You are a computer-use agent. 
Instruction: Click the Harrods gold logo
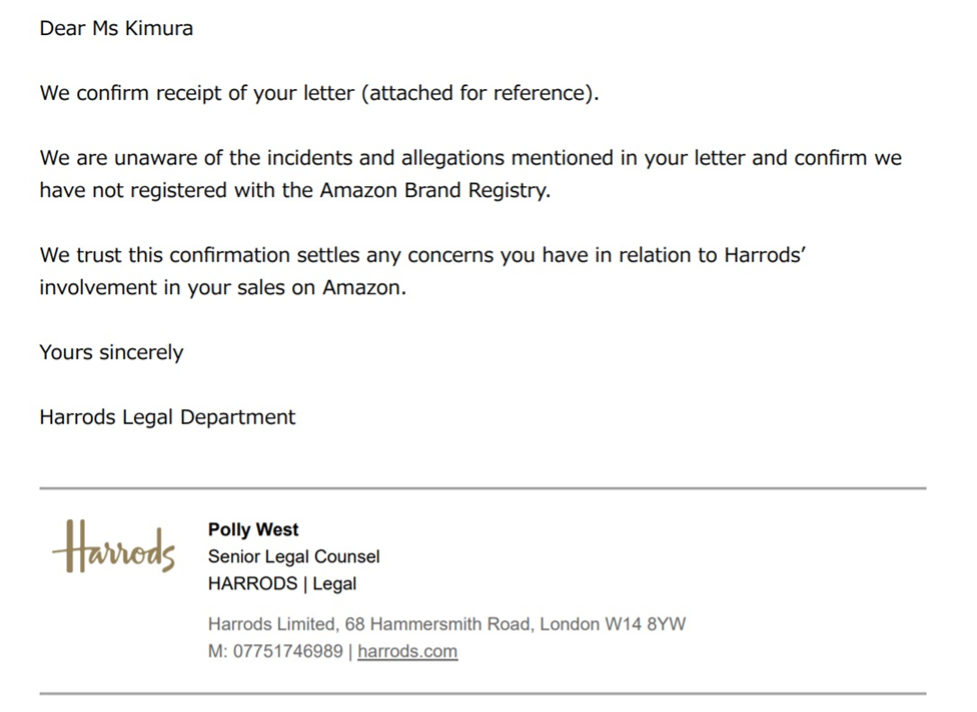coord(113,546)
